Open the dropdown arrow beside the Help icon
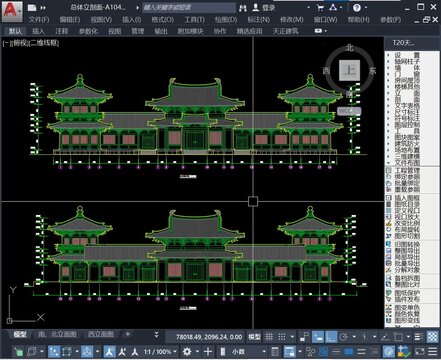The image size is (441, 360). (x=366, y=7)
